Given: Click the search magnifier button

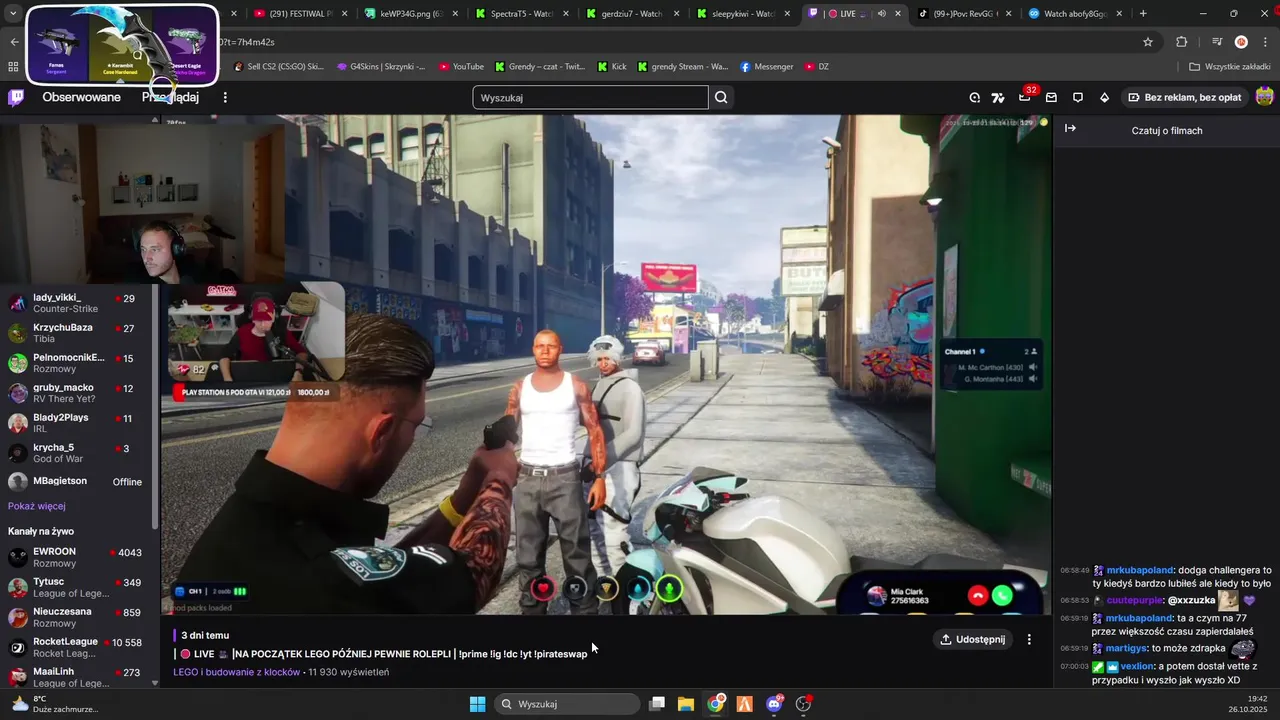Looking at the screenshot, I should coord(721,97).
